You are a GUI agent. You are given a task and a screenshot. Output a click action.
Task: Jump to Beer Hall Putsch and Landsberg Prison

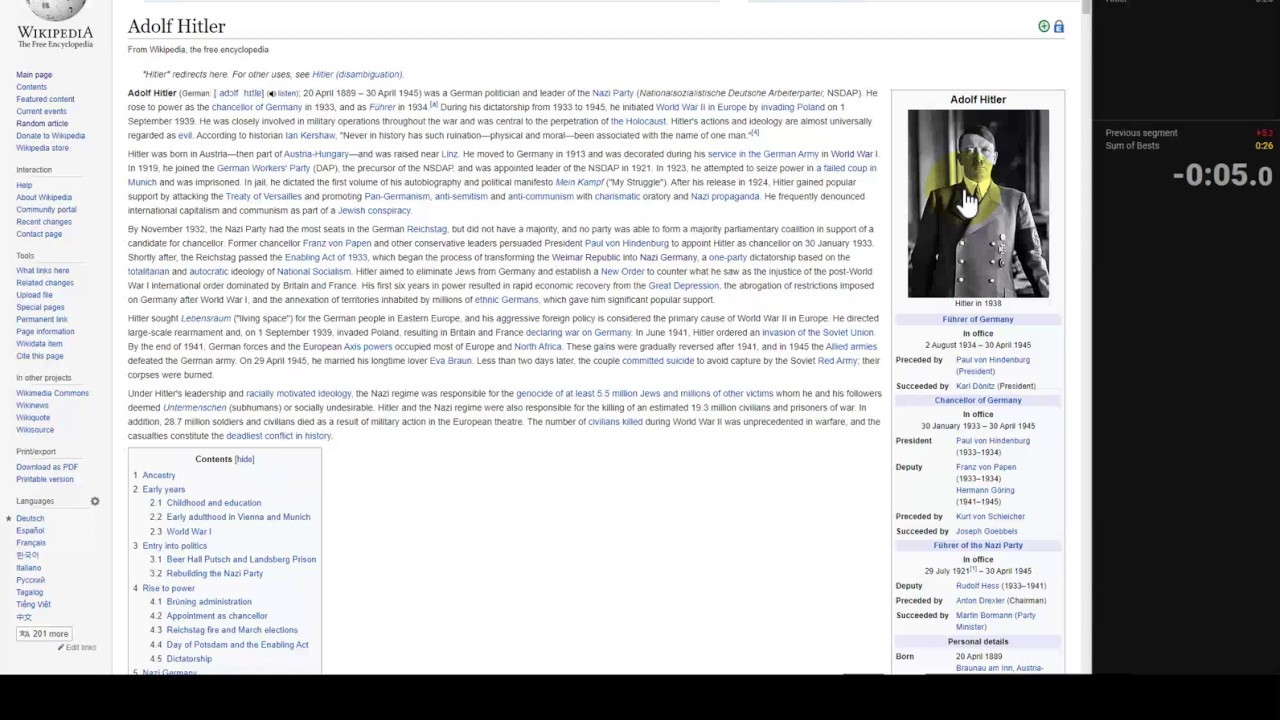(x=241, y=559)
